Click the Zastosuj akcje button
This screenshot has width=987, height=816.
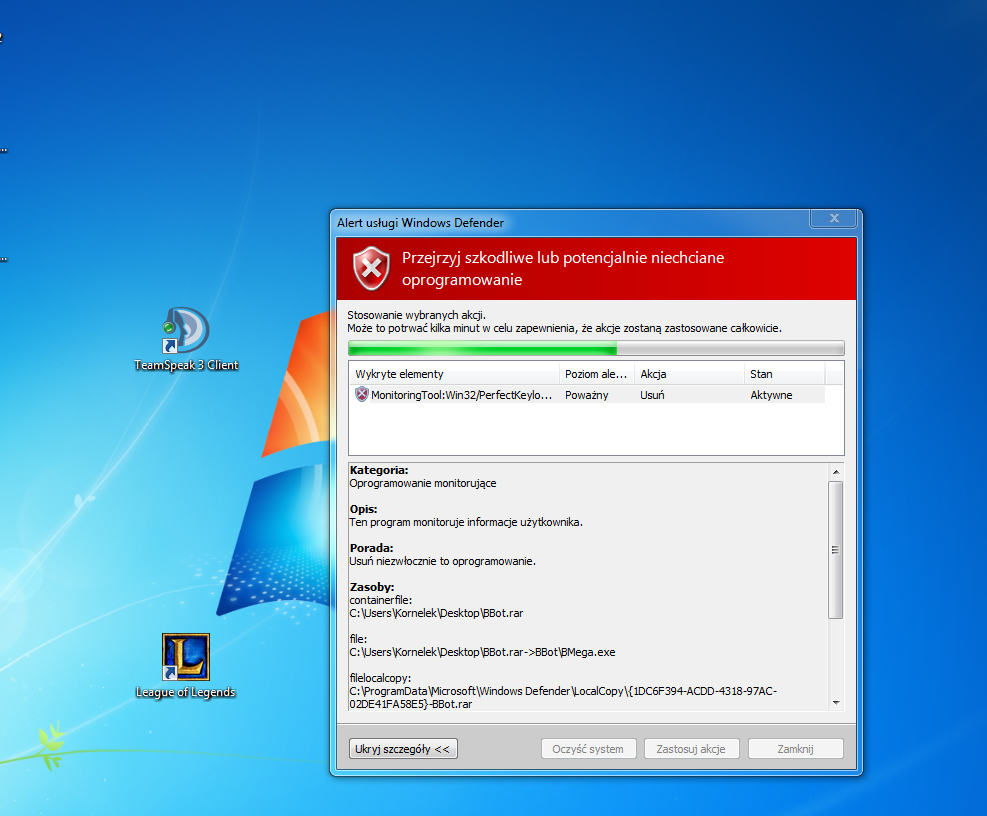[x=691, y=749]
